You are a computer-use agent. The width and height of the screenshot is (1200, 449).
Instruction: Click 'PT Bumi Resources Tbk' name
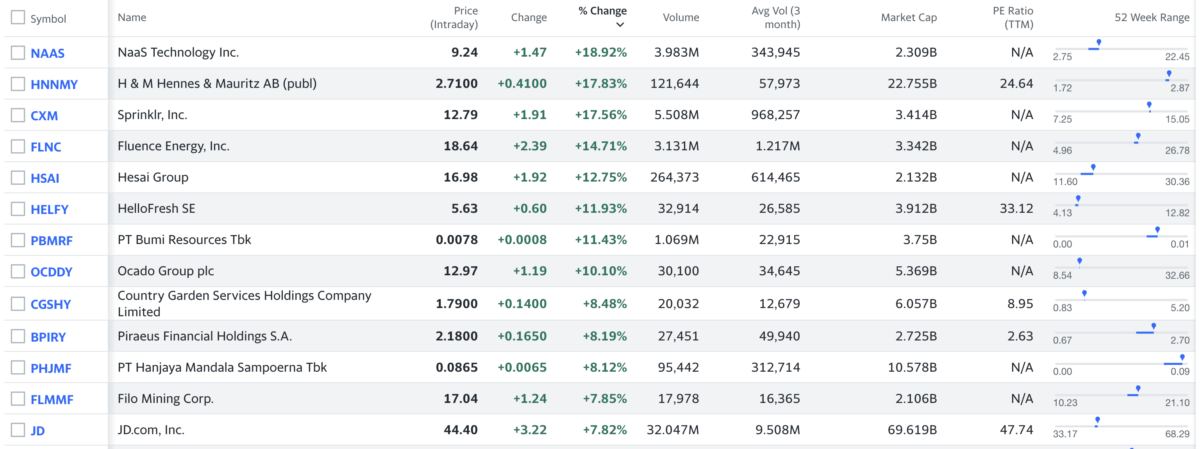(184, 240)
